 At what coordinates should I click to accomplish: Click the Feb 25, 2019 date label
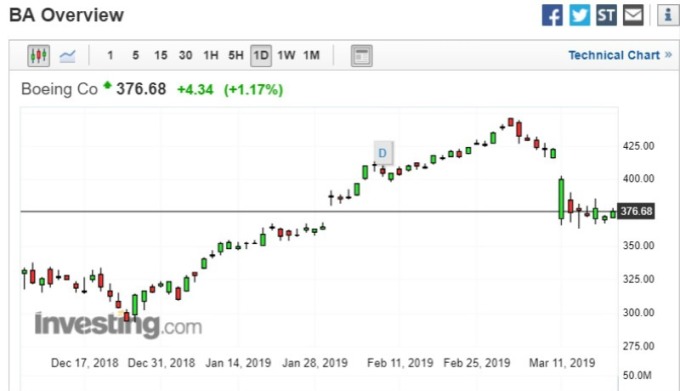click(477, 363)
